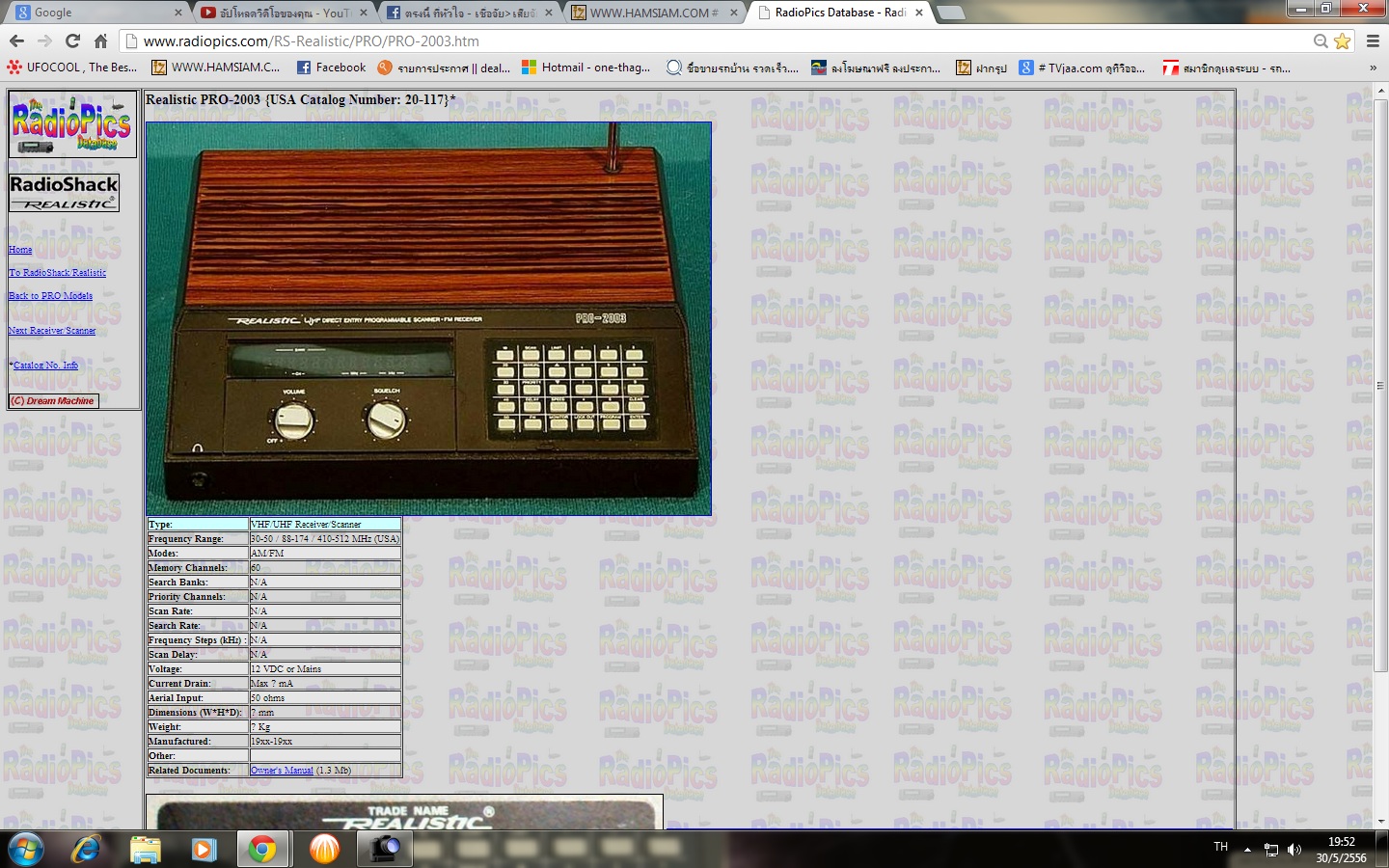Click the RadioPics Database logo
1389x868 pixels.
pyautogui.click(x=73, y=124)
